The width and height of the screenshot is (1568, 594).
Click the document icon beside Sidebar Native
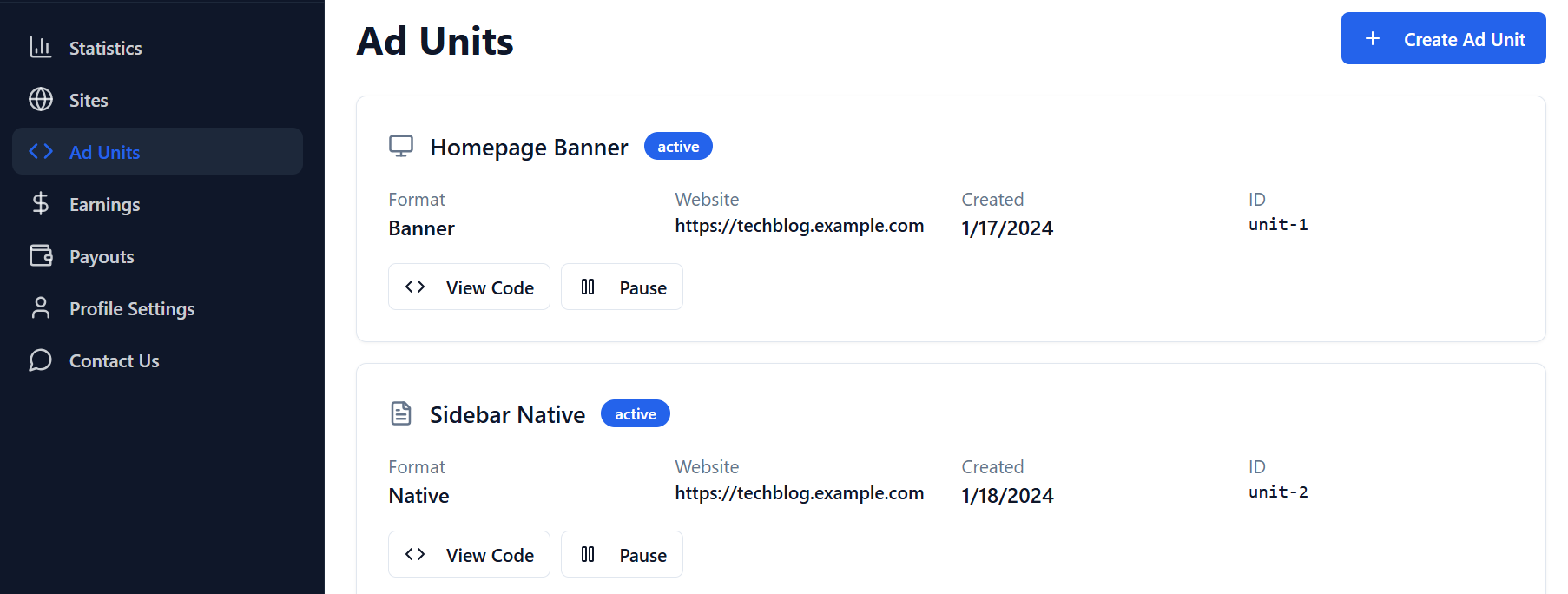point(401,413)
